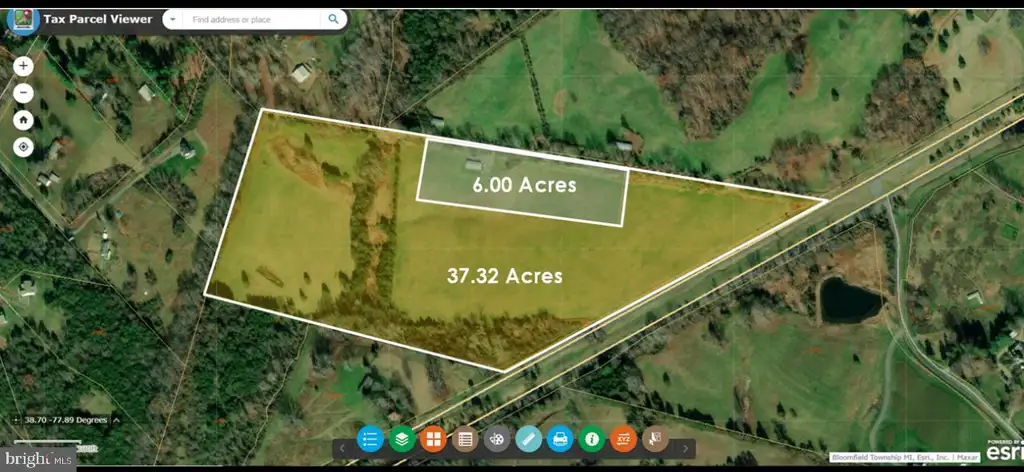Find my current location

point(24,148)
